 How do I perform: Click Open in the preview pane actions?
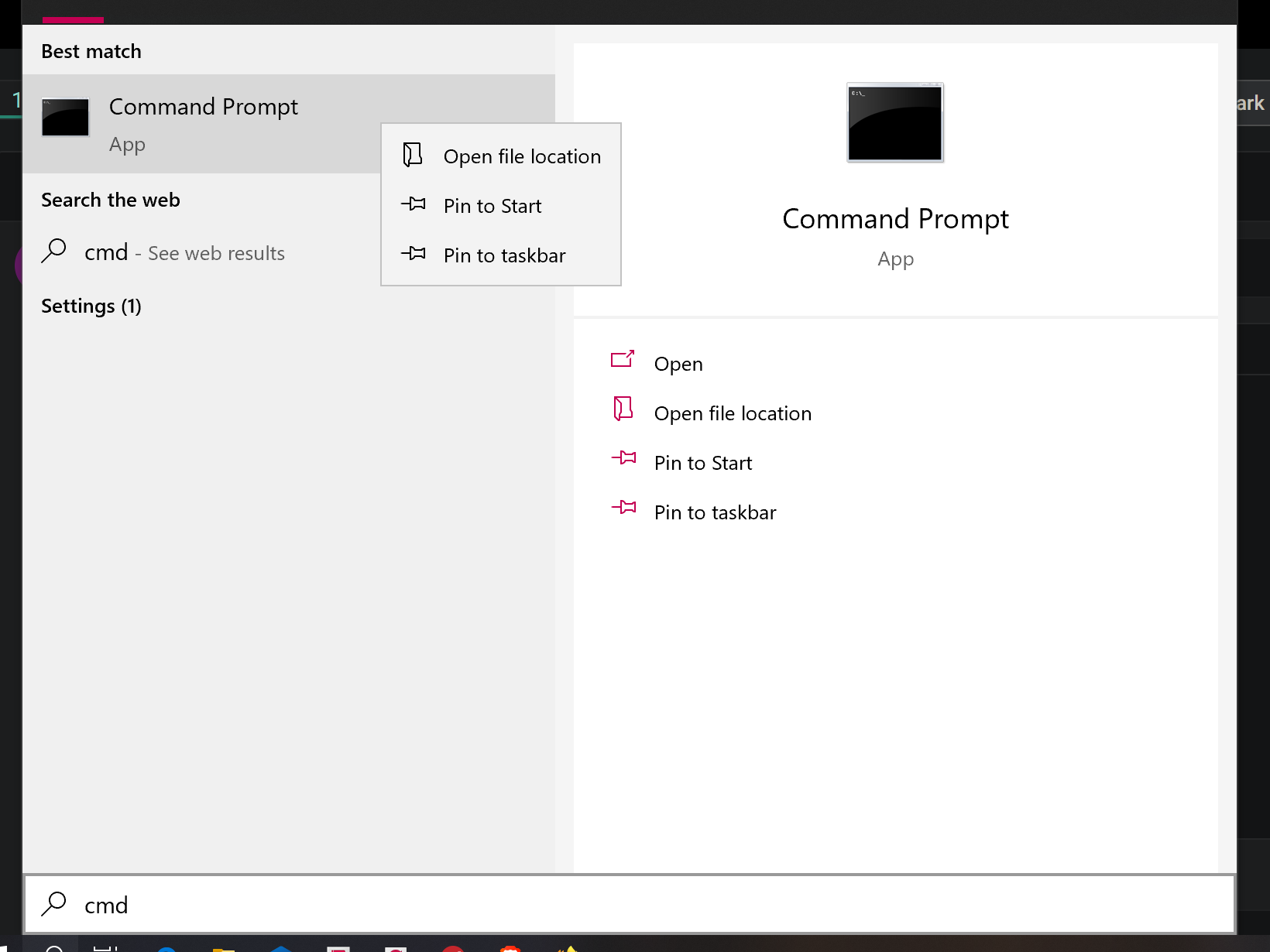(678, 364)
